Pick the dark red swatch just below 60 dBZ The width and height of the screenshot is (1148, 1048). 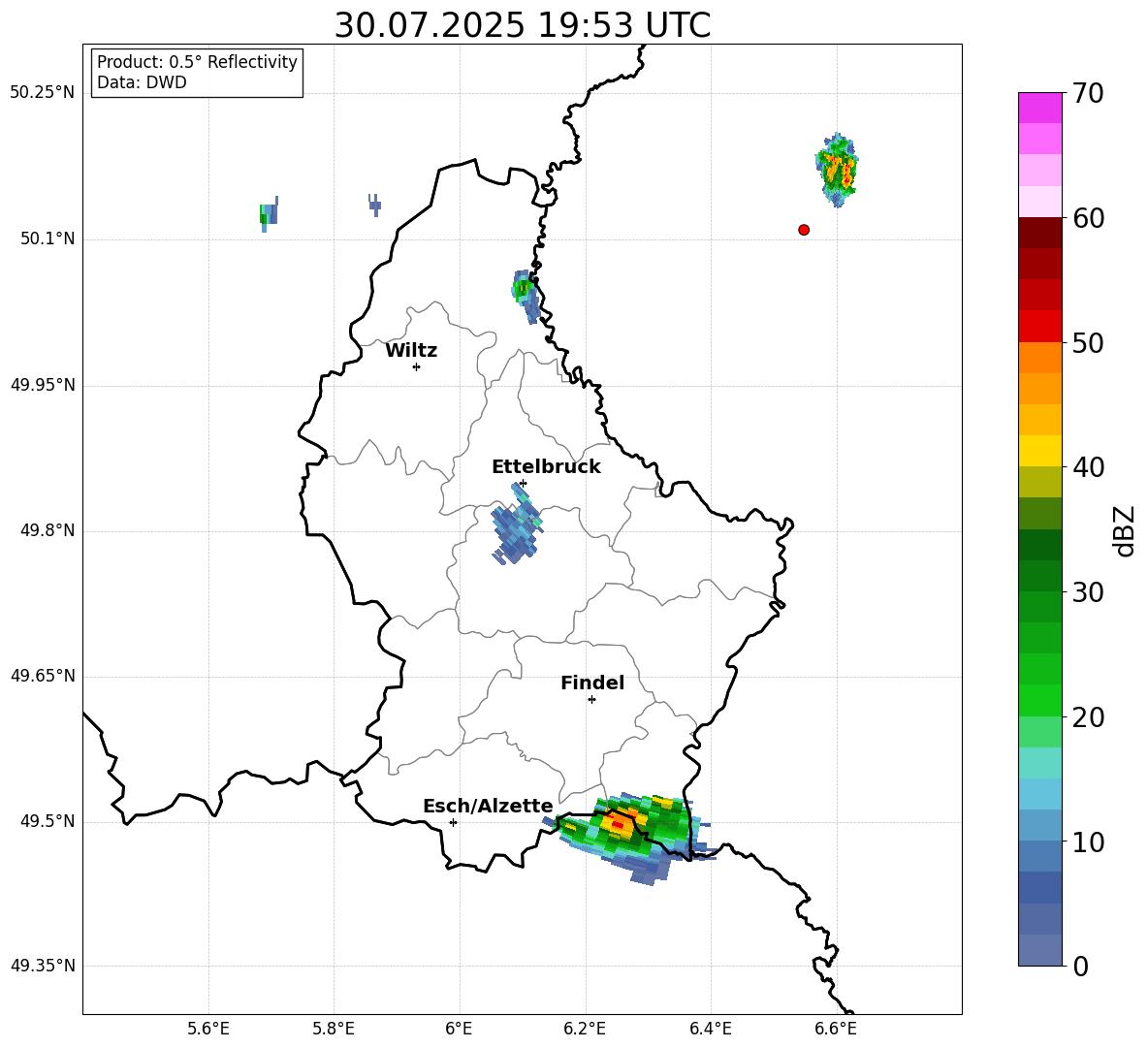(x=1040, y=233)
